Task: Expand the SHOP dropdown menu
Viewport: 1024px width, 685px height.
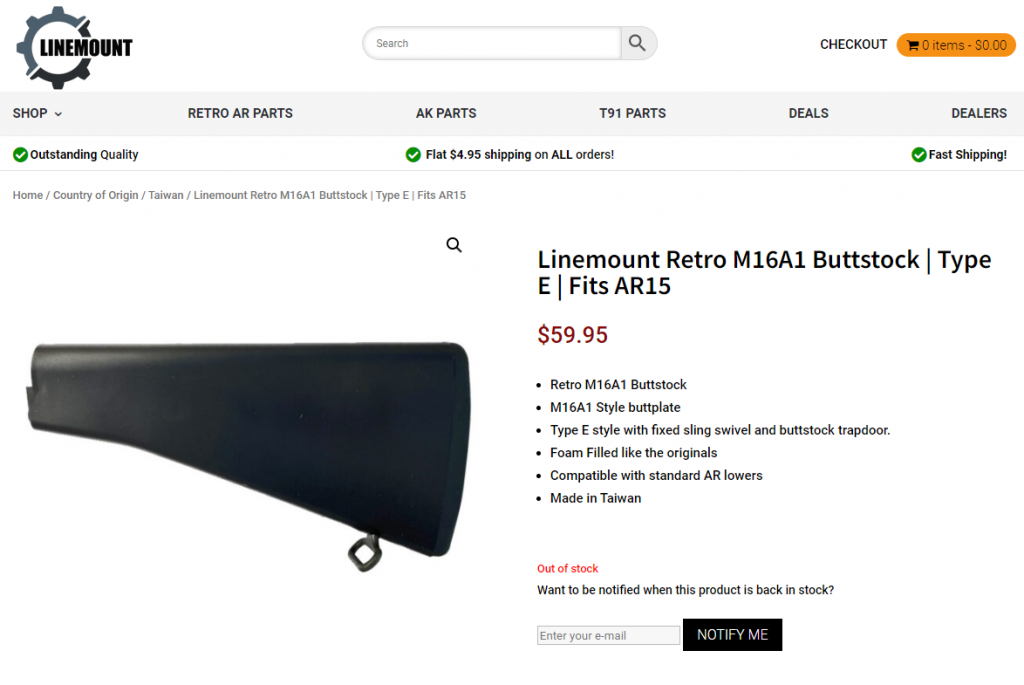Action: point(37,113)
